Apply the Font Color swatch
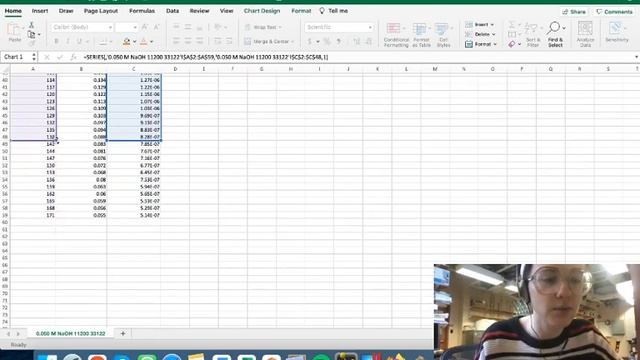This screenshot has width=640, height=360. (x=144, y=41)
